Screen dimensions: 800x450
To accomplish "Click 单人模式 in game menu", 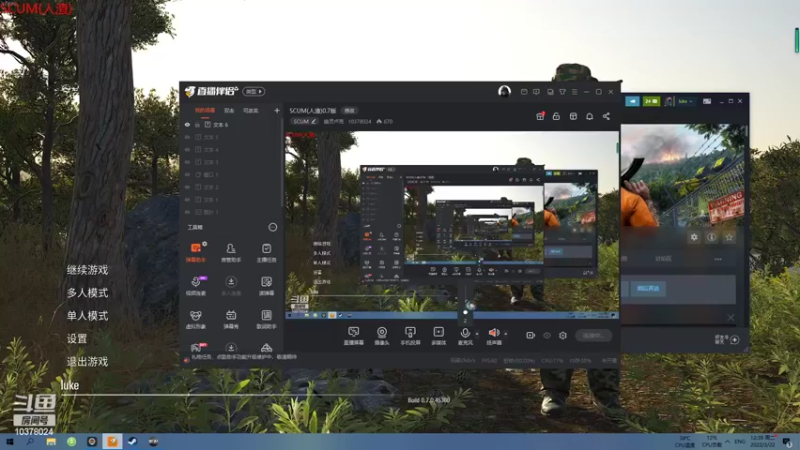I will pos(87,316).
